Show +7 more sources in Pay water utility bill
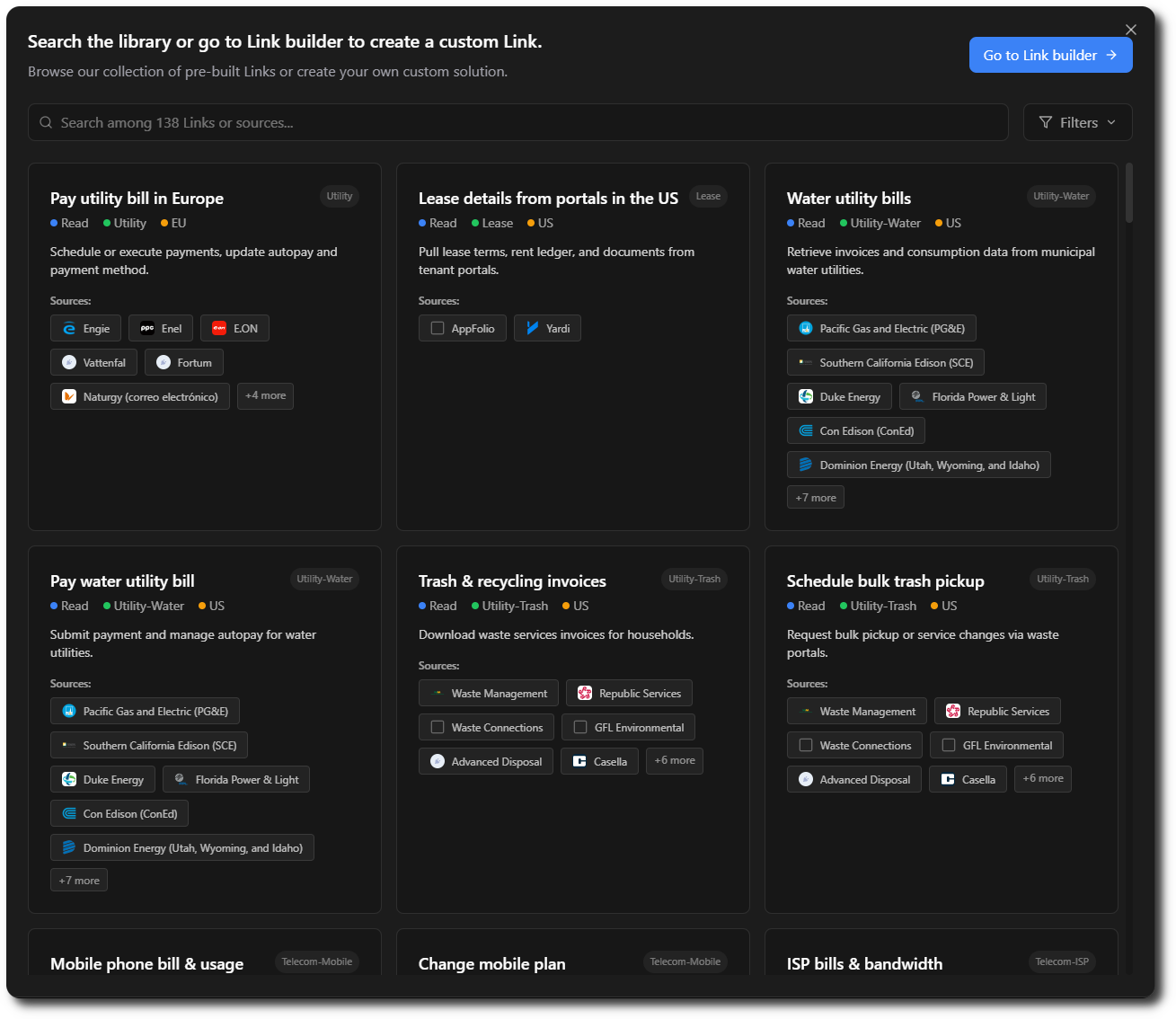 79,881
